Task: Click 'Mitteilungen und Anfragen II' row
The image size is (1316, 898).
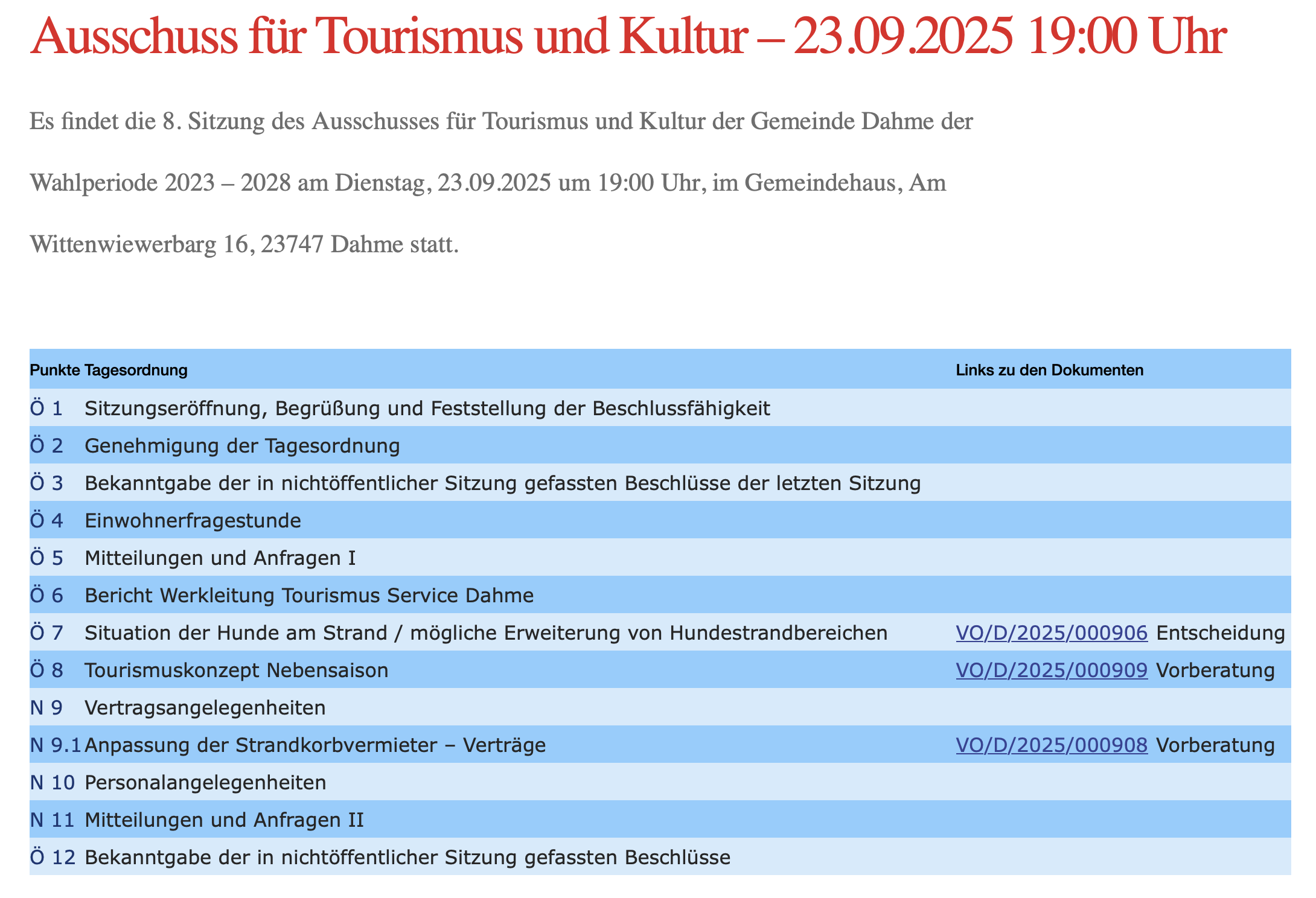Action: (224, 820)
